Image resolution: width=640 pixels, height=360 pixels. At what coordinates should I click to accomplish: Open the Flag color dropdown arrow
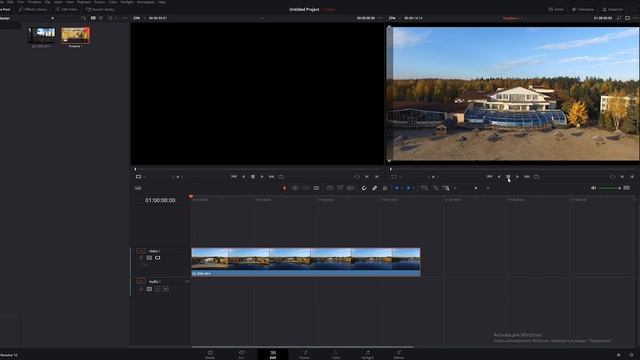coord(402,188)
